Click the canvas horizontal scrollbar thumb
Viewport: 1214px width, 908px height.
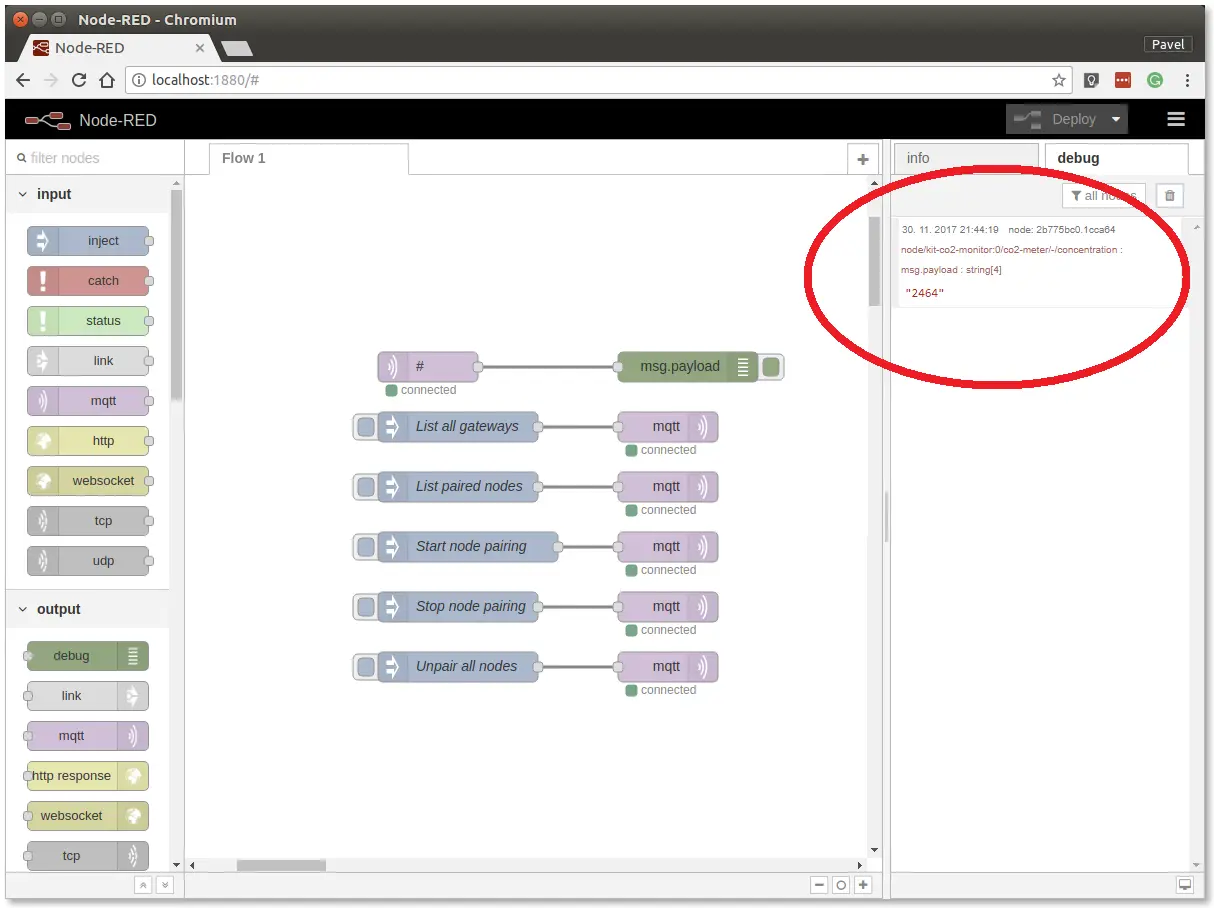pos(281,865)
